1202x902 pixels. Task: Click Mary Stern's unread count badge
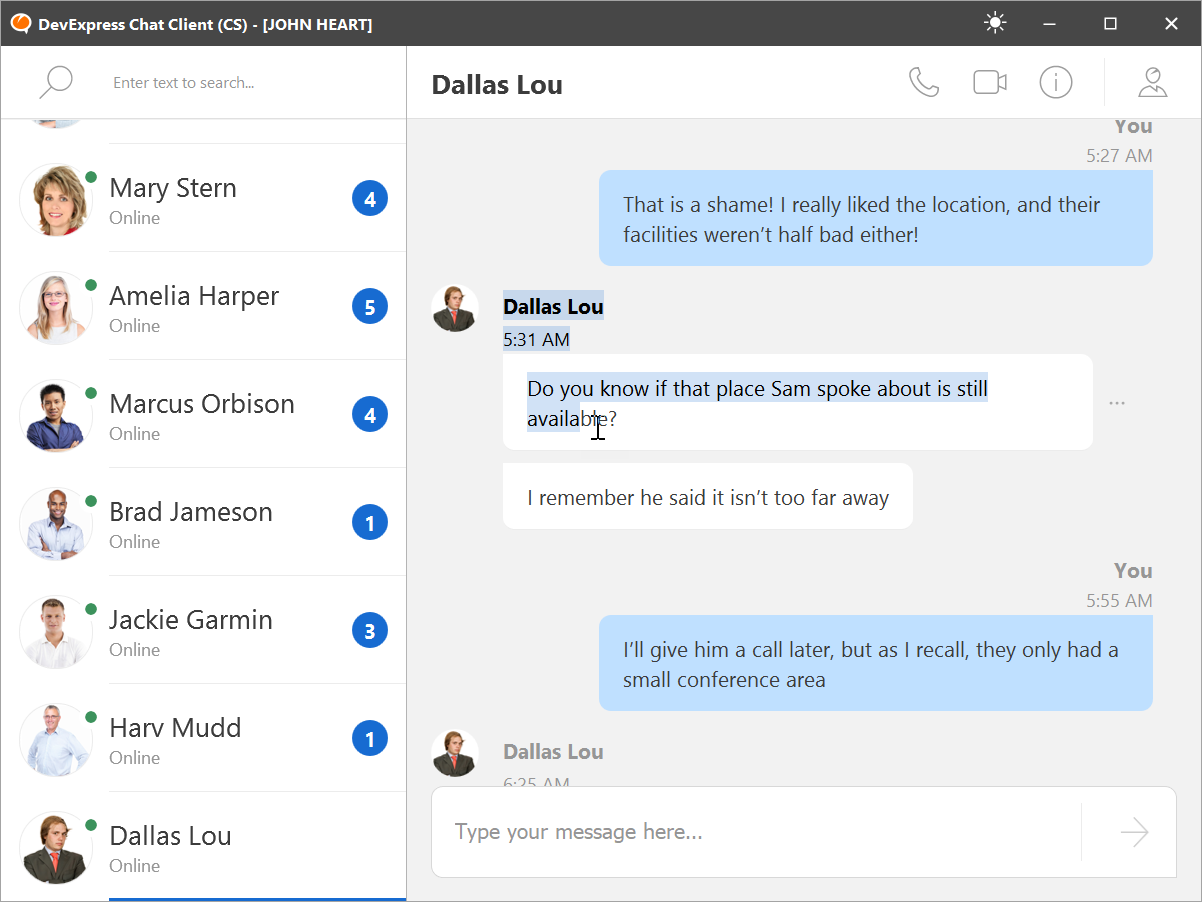click(370, 198)
